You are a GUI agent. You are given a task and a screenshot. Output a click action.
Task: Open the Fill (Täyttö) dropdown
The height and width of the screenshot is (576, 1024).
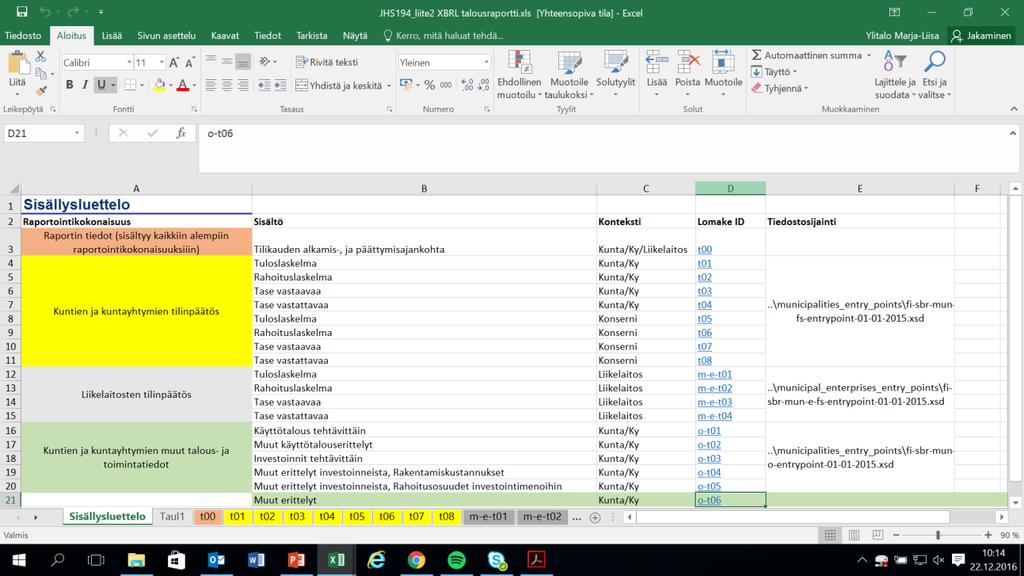[774, 72]
